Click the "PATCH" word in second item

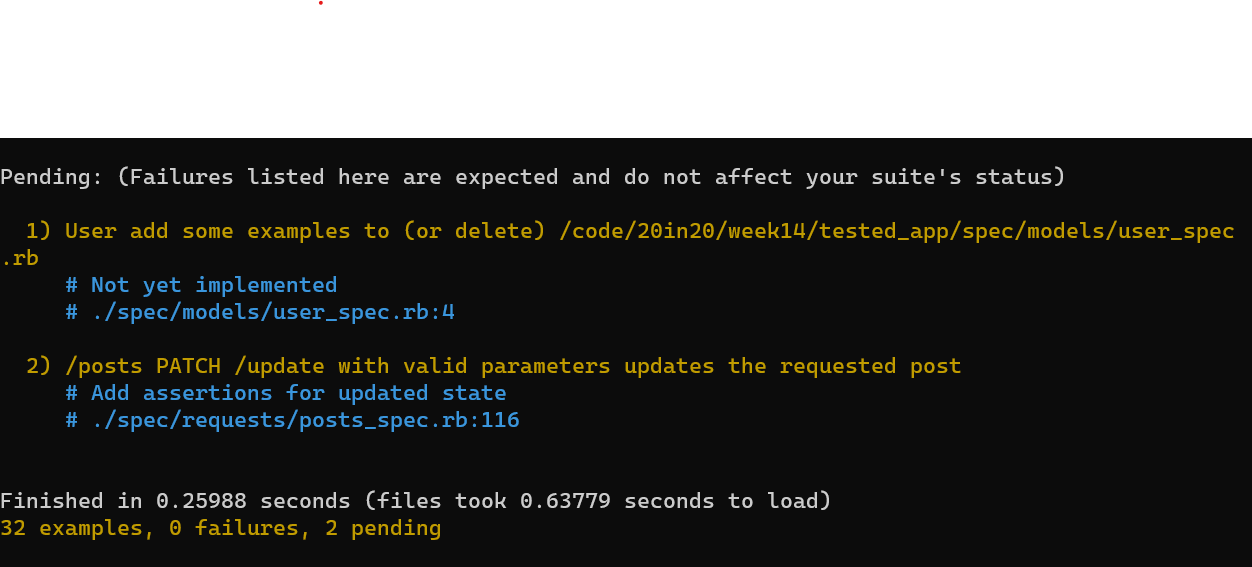click(188, 366)
